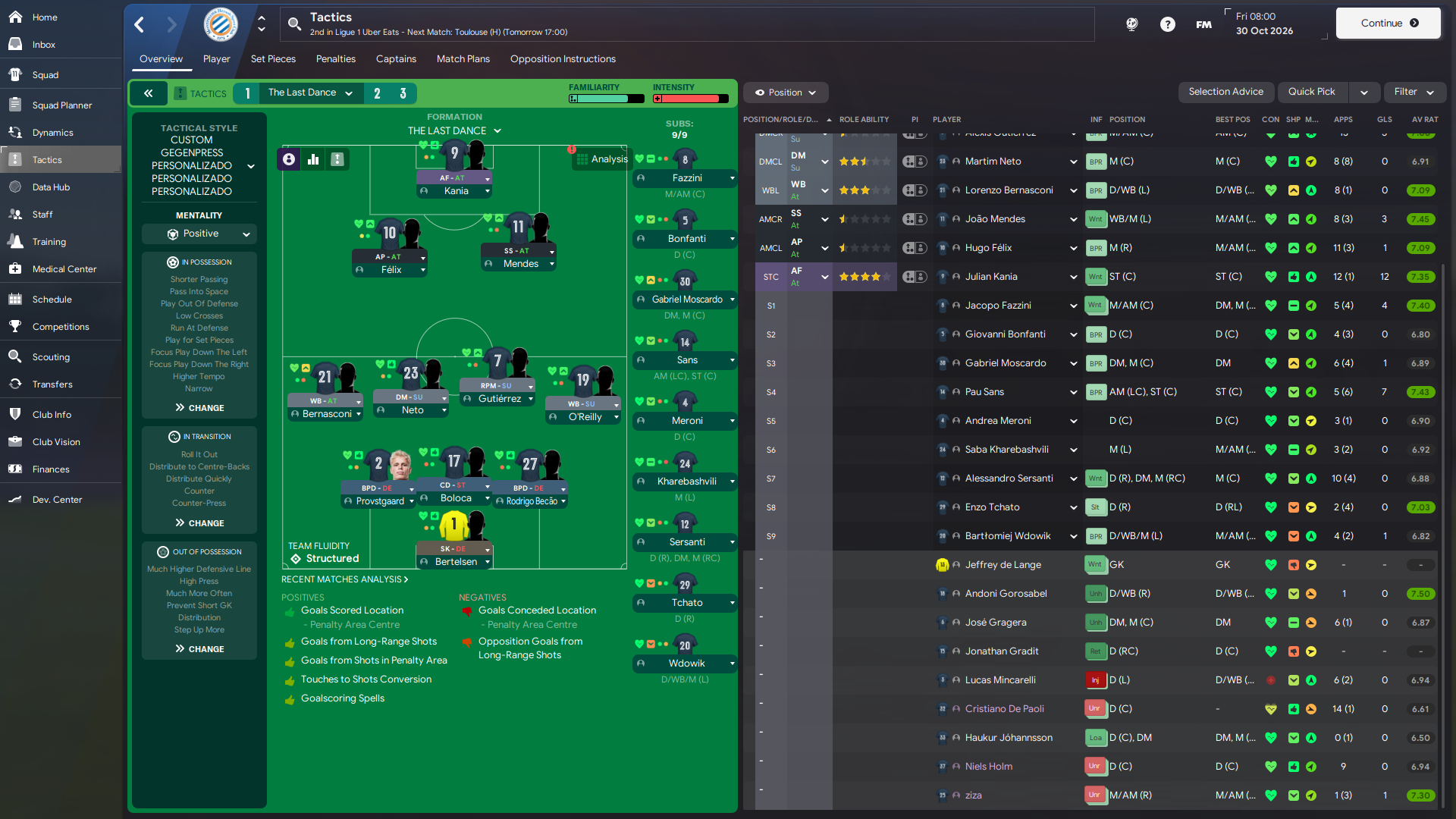Viewport: 1456px width, 819px height.
Task: Click the Analysis button on pitch
Action: click(x=602, y=159)
